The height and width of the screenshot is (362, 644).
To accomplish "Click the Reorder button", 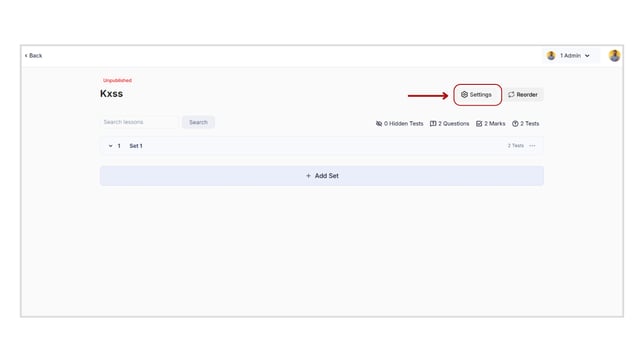I will 523,95.
